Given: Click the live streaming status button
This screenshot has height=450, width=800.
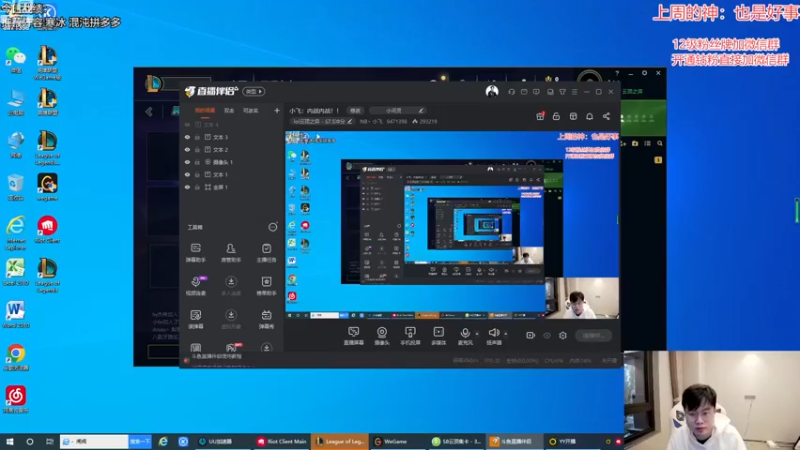Looking at the screenshot, I should pyautogui.click(x=594, y=335).
